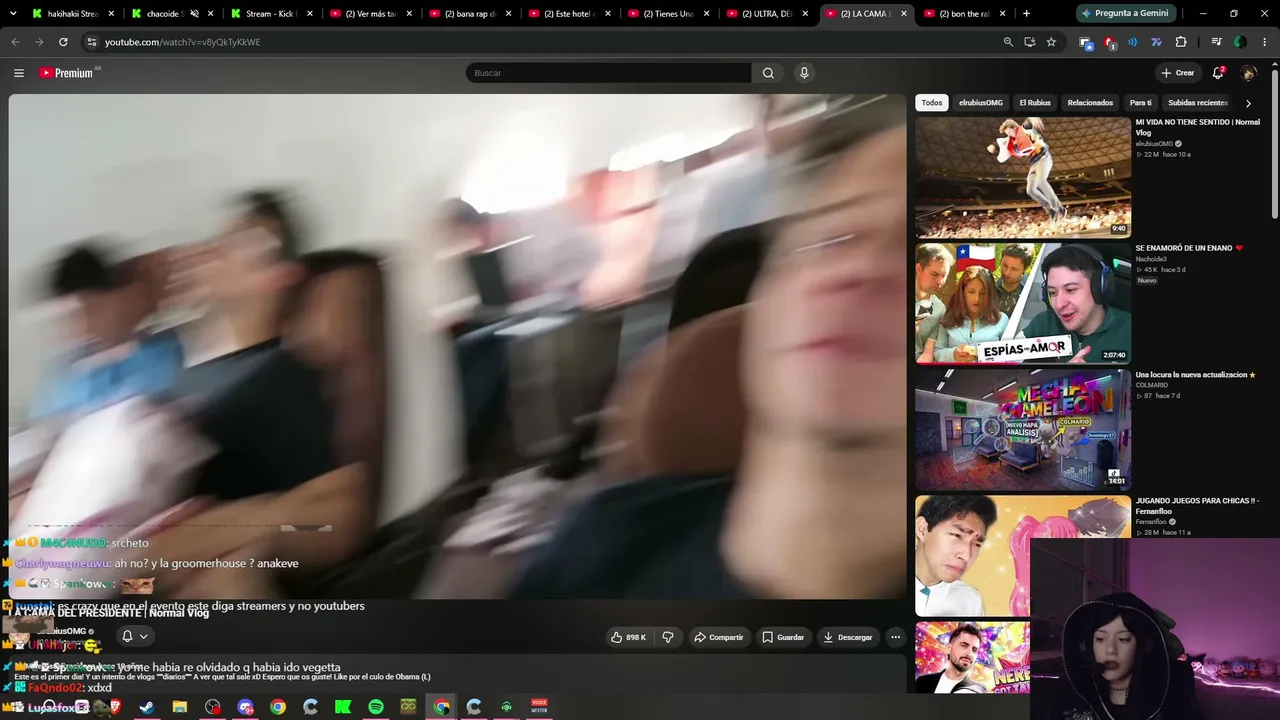
Task: Select the Todos filter chip
Action: [x=932, y=103]
